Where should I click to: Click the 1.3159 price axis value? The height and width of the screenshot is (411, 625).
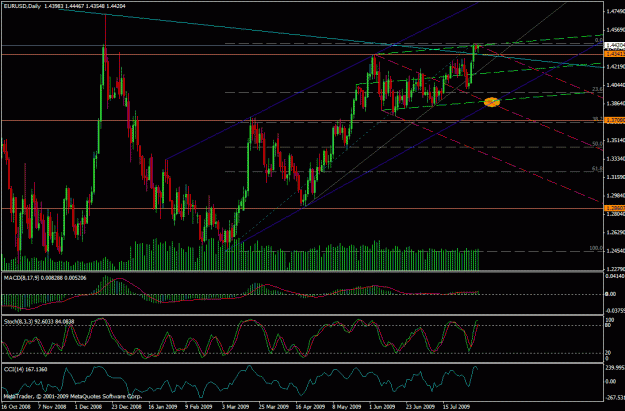tap(615, 177)
